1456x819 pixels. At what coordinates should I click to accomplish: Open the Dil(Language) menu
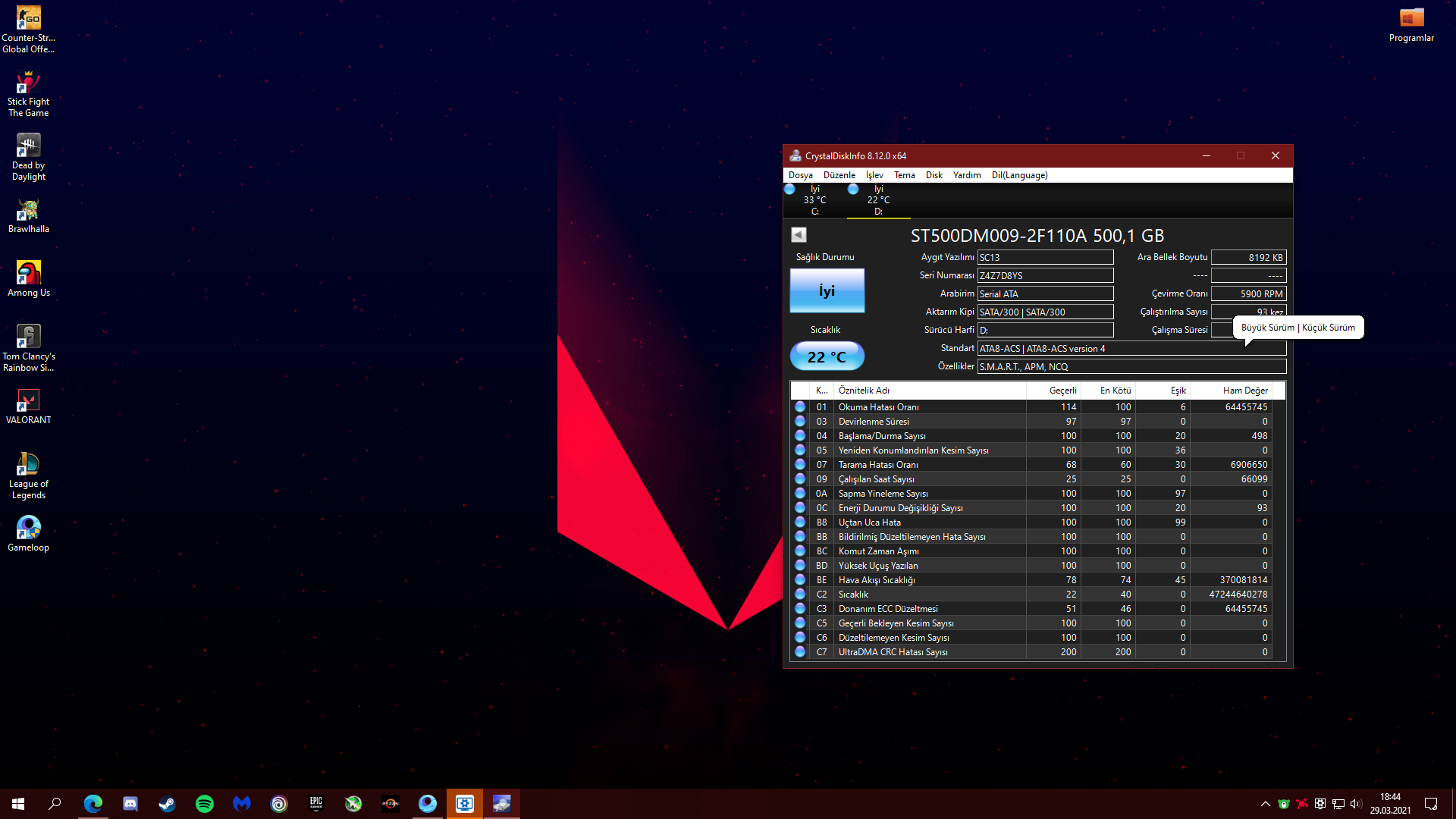click(1019, 175)
